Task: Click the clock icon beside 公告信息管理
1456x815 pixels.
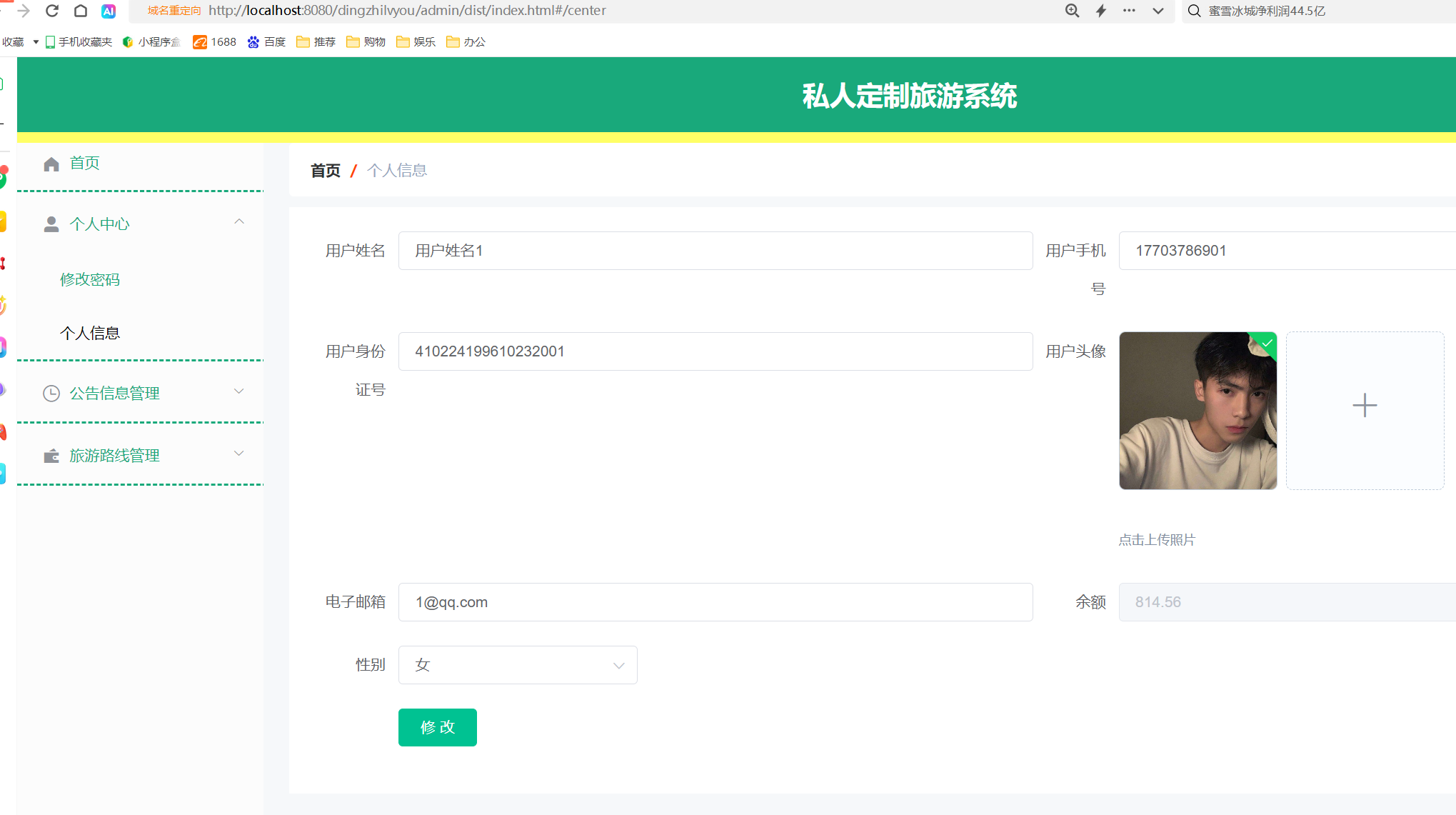Action: coord(51,394)
